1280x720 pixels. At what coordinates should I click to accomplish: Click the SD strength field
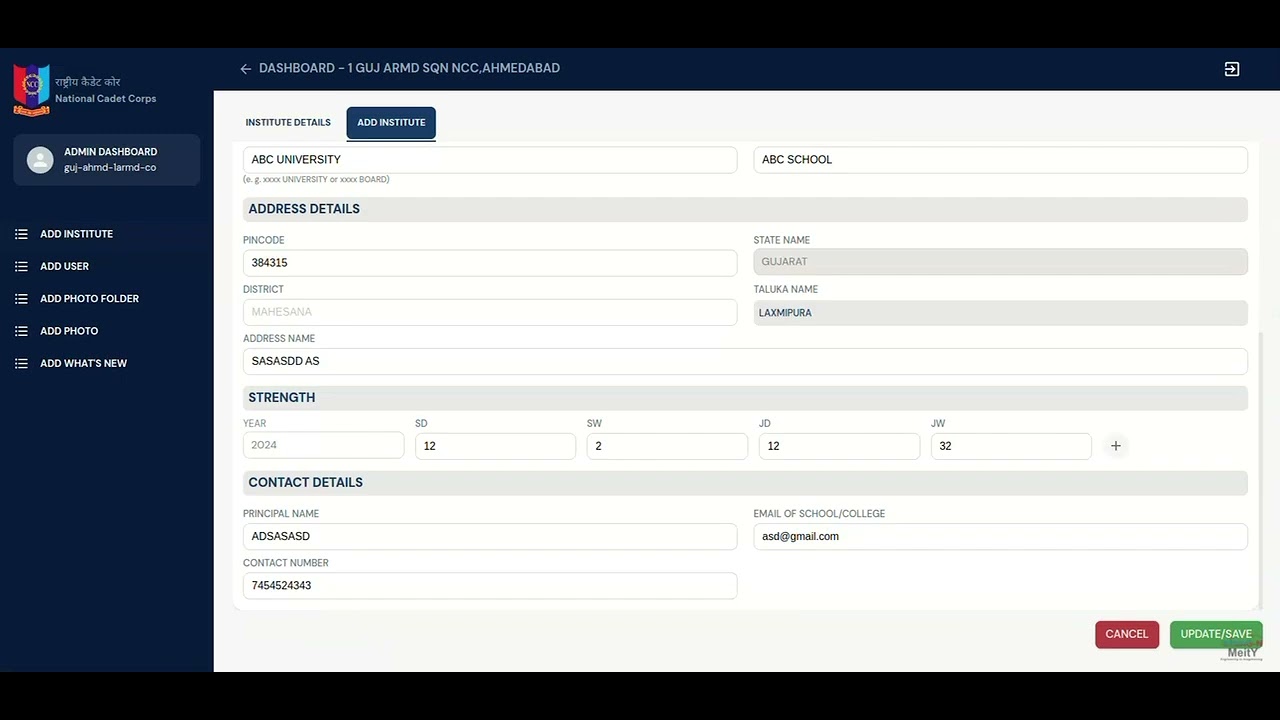click(x=496, y=446)
